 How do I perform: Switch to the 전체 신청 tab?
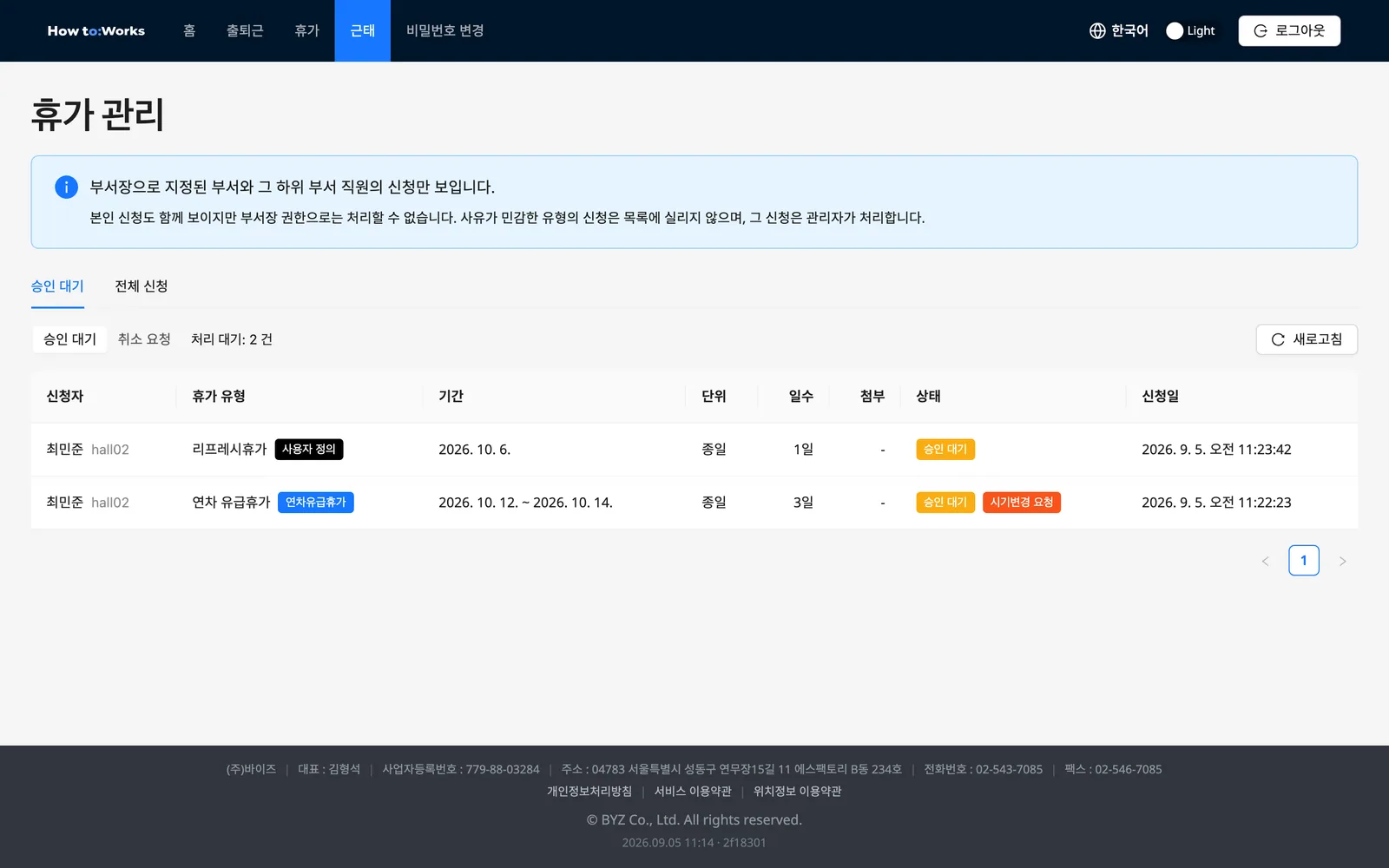(x=142, y=286)
